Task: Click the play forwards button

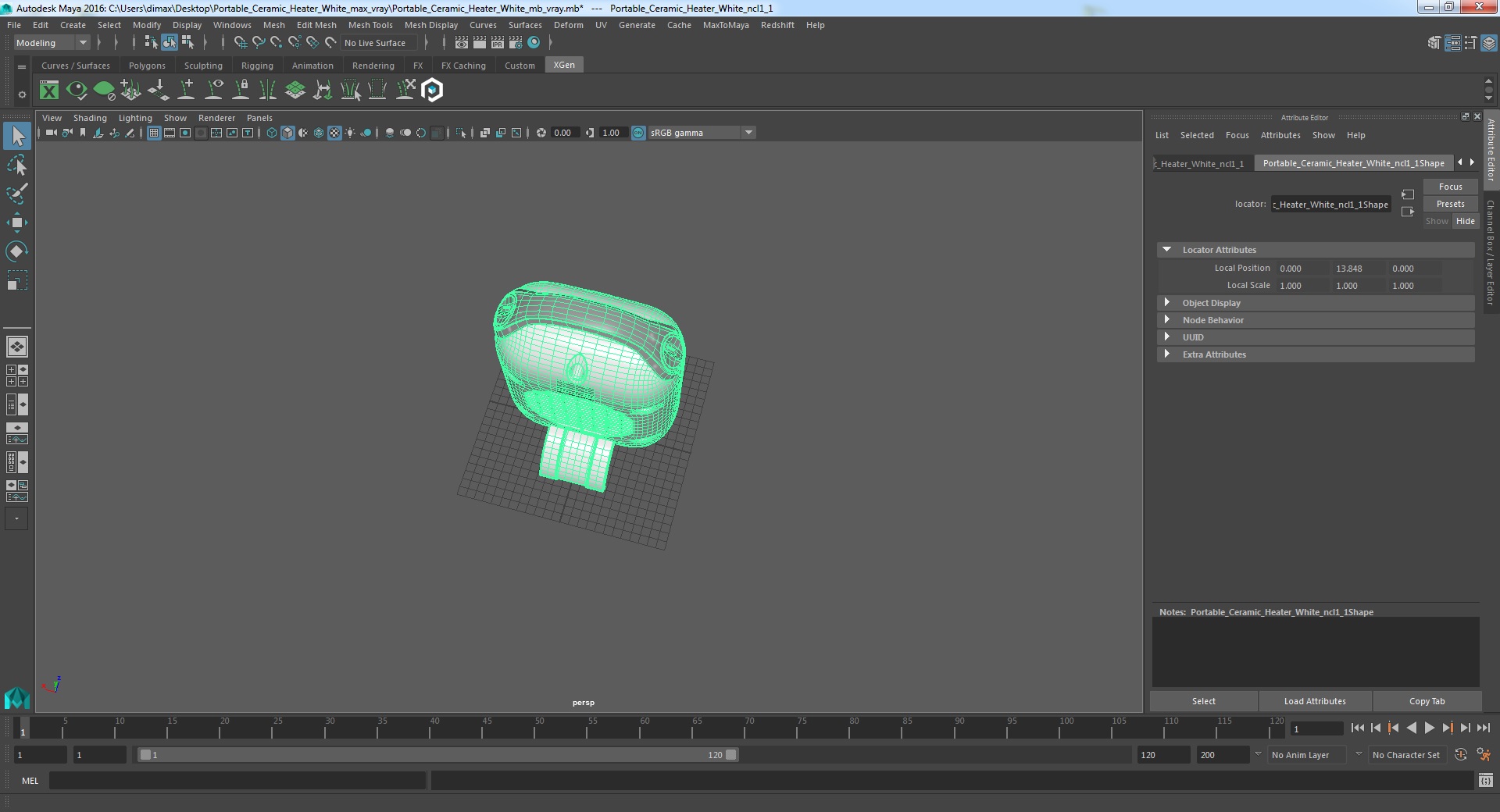Action: coord(1429,728)
